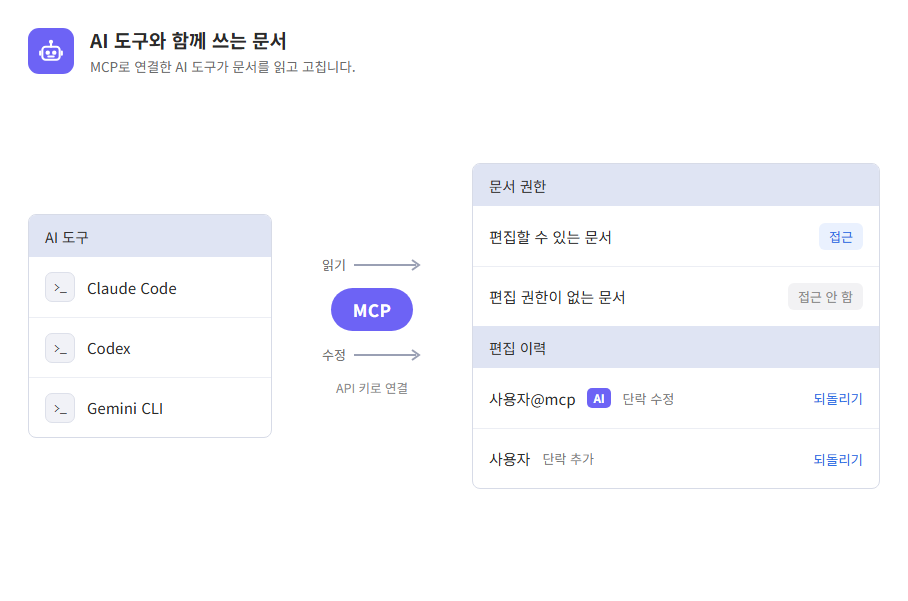This screenshot has height=601, width=908.
Task: Select the Gemini CLI row
Action: point(150,408)
